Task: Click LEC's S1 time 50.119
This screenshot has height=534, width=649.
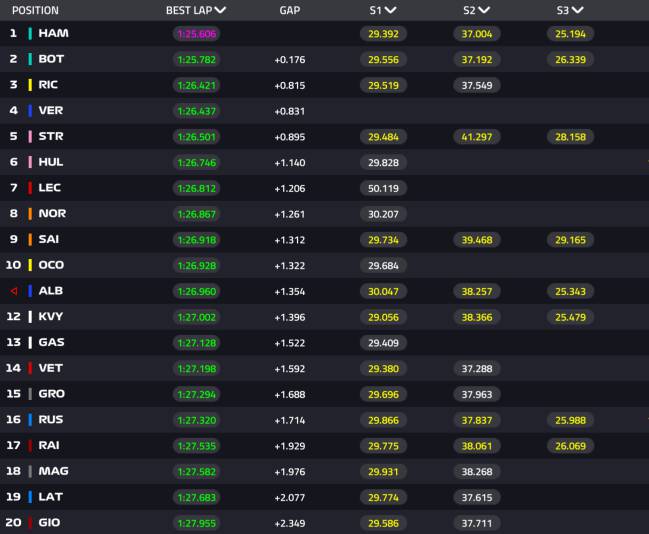Action: (x=383, y=188)
